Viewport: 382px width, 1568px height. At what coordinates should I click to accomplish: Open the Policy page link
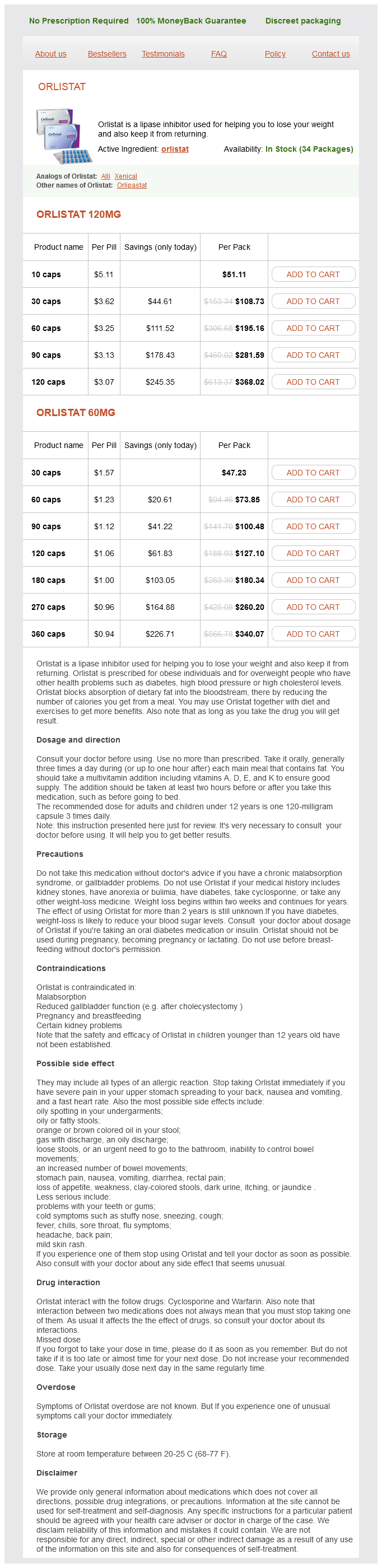(x=275, y=54)
